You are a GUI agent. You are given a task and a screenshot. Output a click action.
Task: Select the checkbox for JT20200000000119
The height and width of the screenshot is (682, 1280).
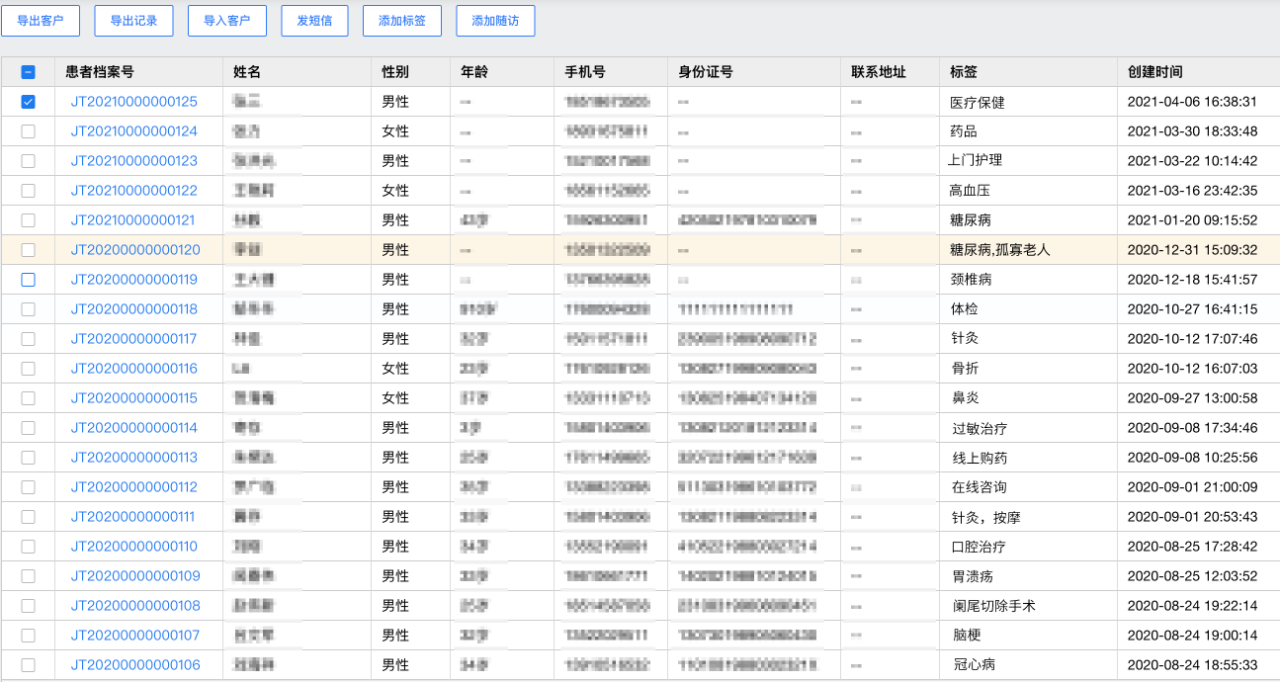click(28, 280)
